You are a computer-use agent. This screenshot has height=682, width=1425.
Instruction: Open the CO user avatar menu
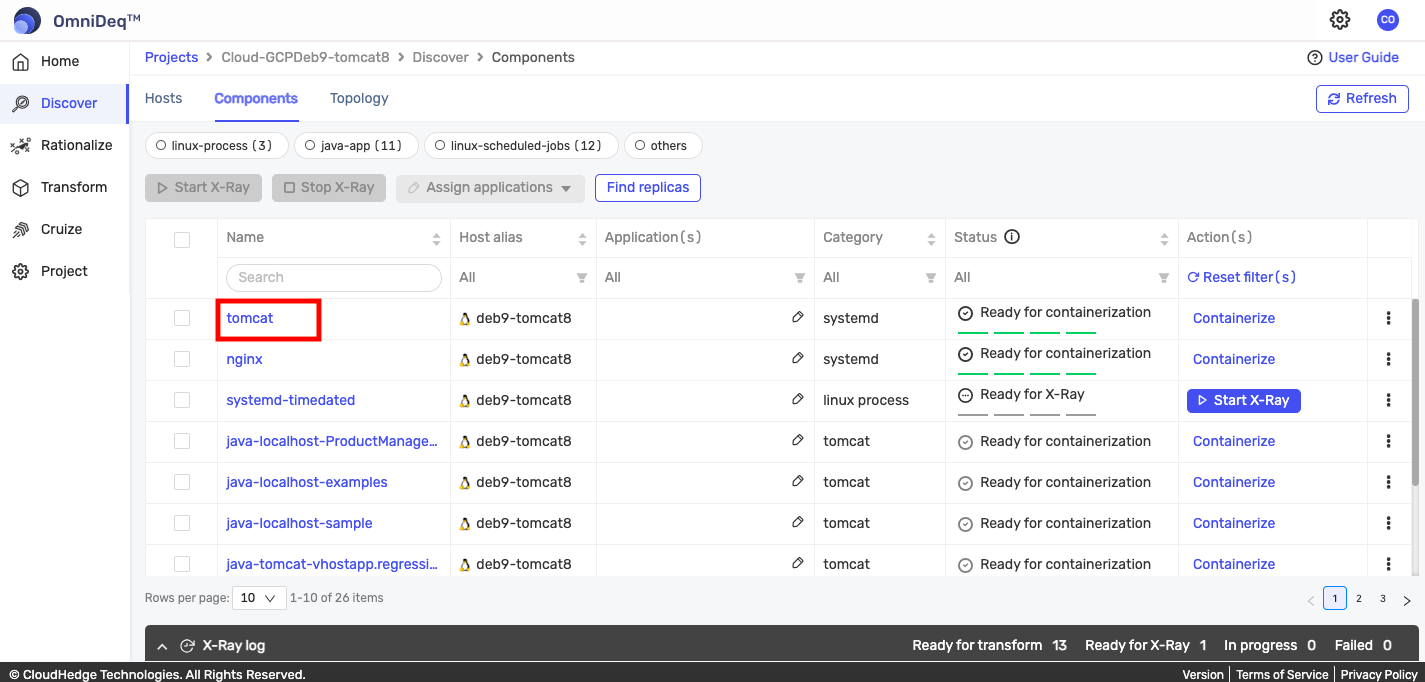click(1387, 19)
